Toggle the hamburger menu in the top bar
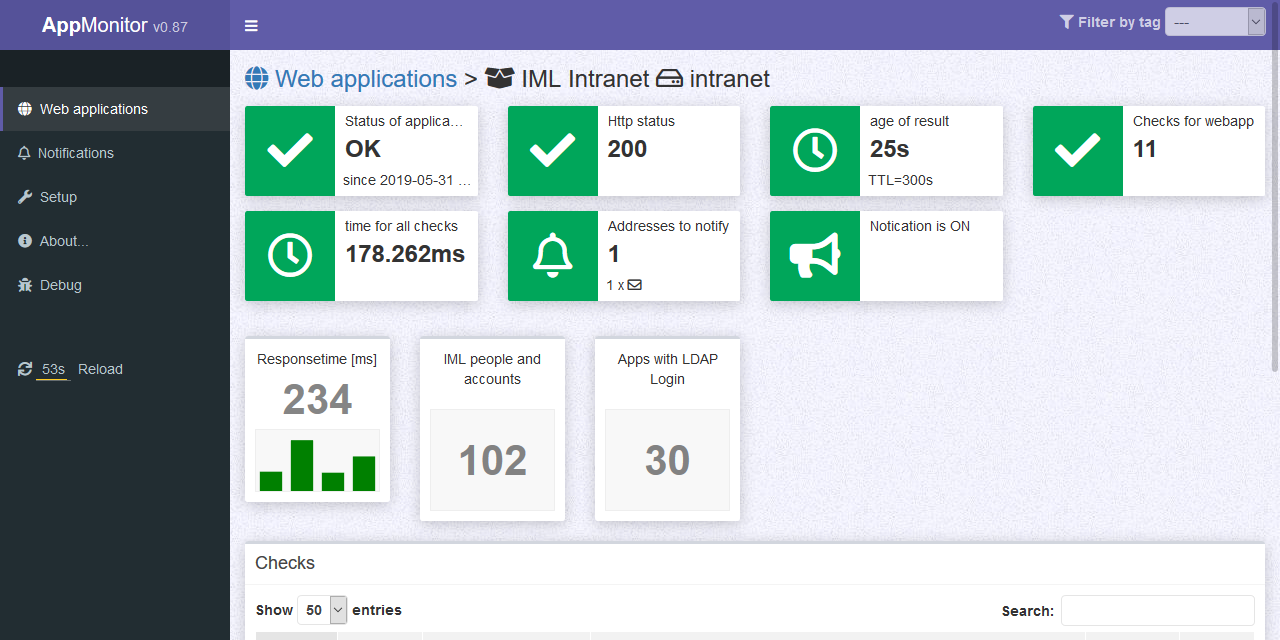Image resolution: width=1280 pixels, height=640 pixels. [x=251, y=25]
